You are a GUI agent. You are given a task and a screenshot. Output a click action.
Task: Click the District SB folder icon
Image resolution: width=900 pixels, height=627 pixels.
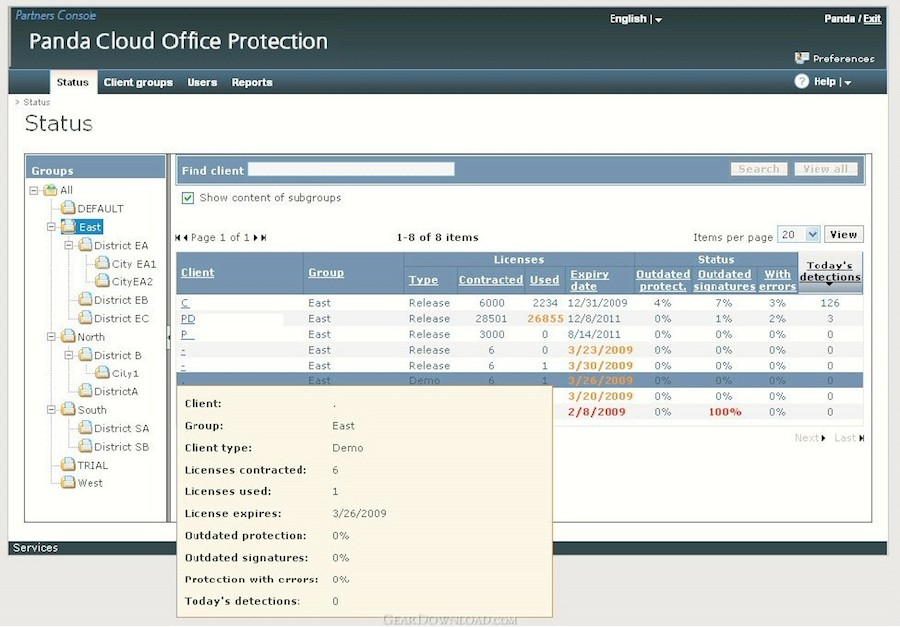click(x=85, y=446)
